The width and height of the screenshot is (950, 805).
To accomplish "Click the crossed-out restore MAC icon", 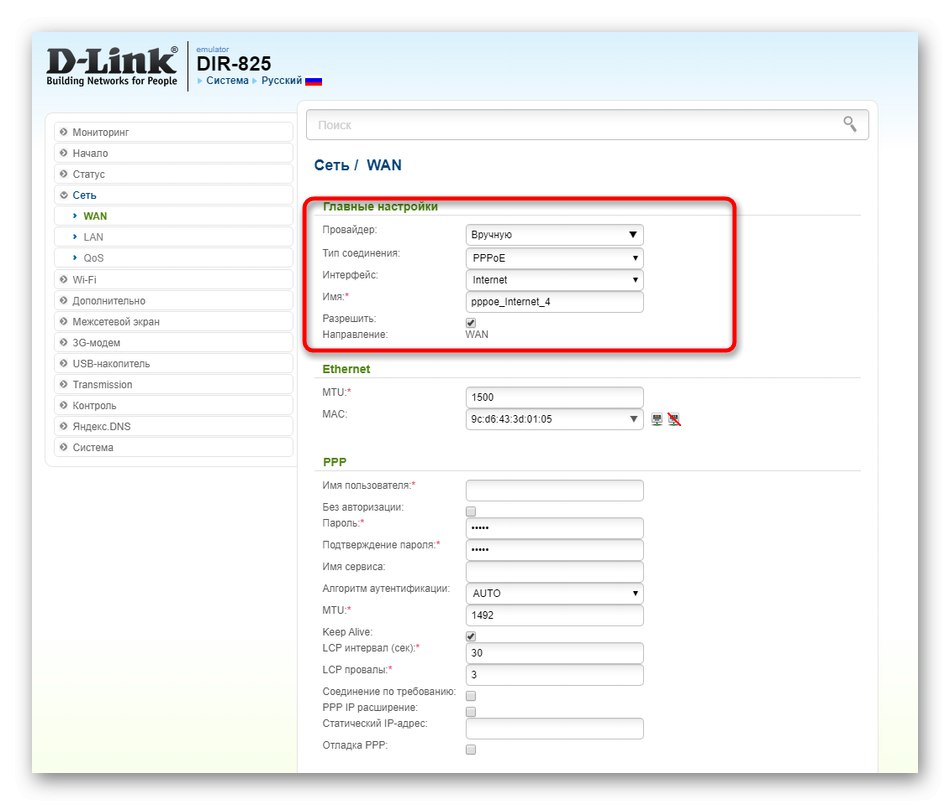I will tap(676, 419).
